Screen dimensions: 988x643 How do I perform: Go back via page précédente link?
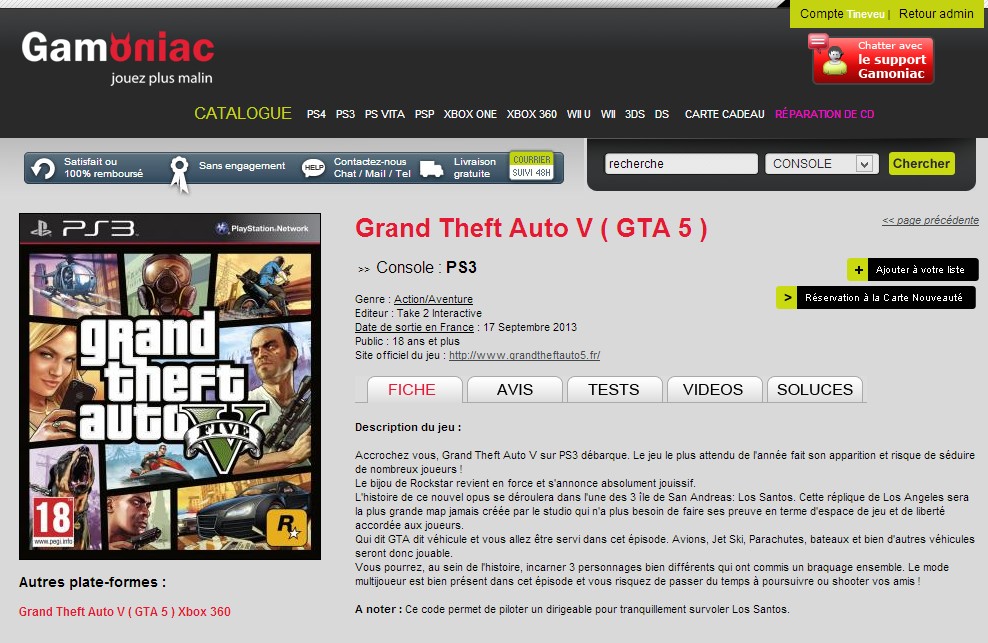coord(930,220)
